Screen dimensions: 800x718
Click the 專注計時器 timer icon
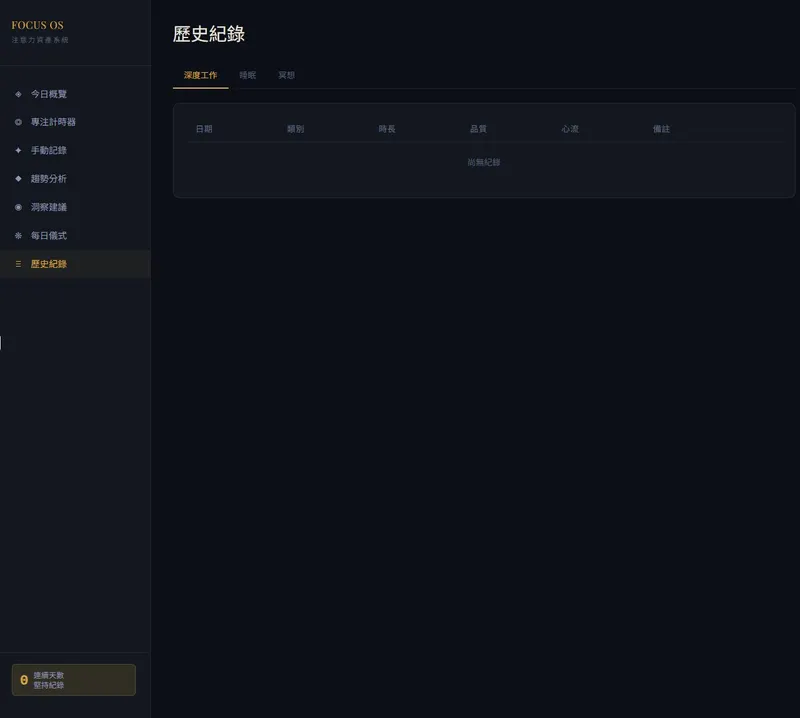[18, 122]
